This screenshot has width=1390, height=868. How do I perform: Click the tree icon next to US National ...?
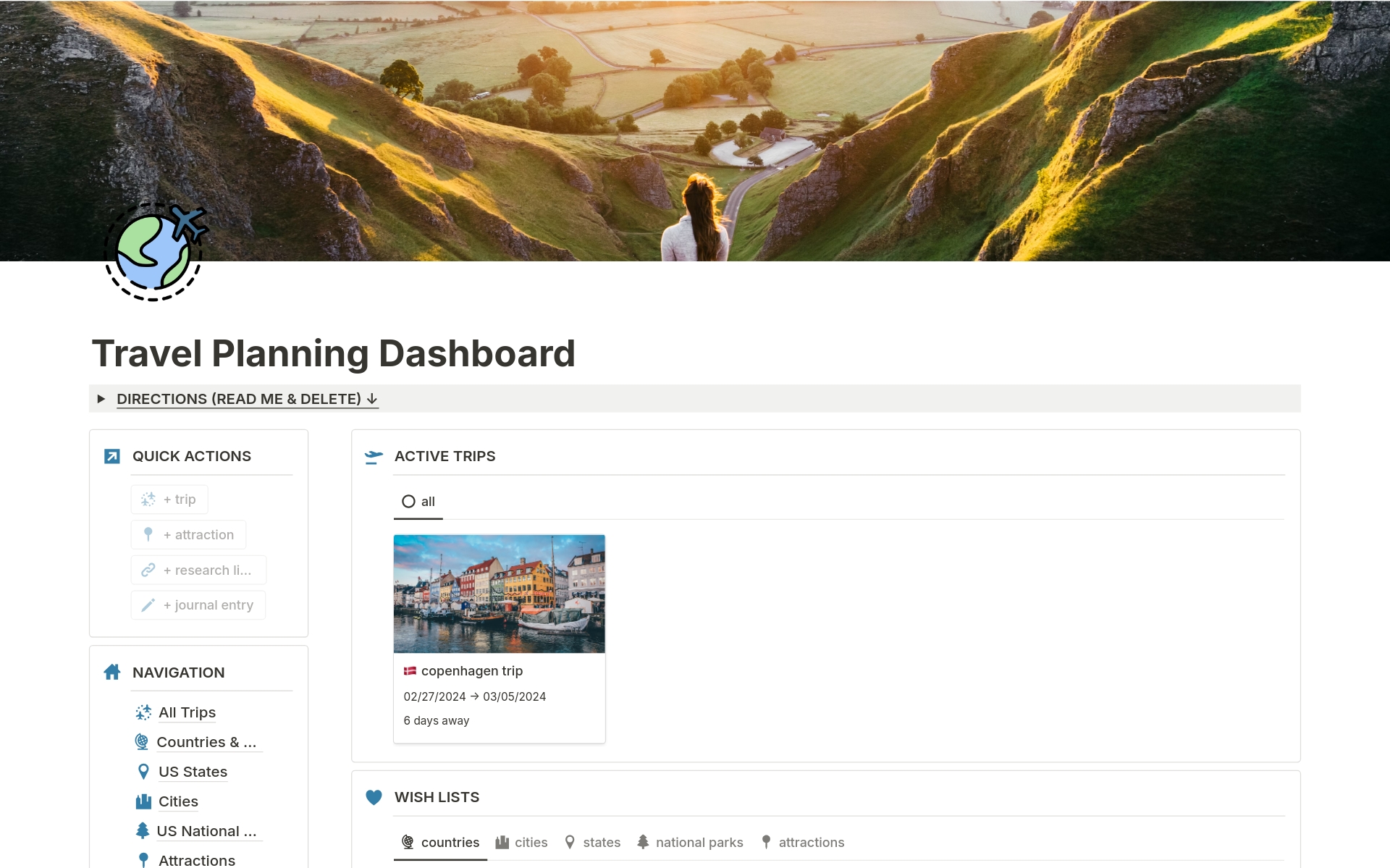pos(143,830)
